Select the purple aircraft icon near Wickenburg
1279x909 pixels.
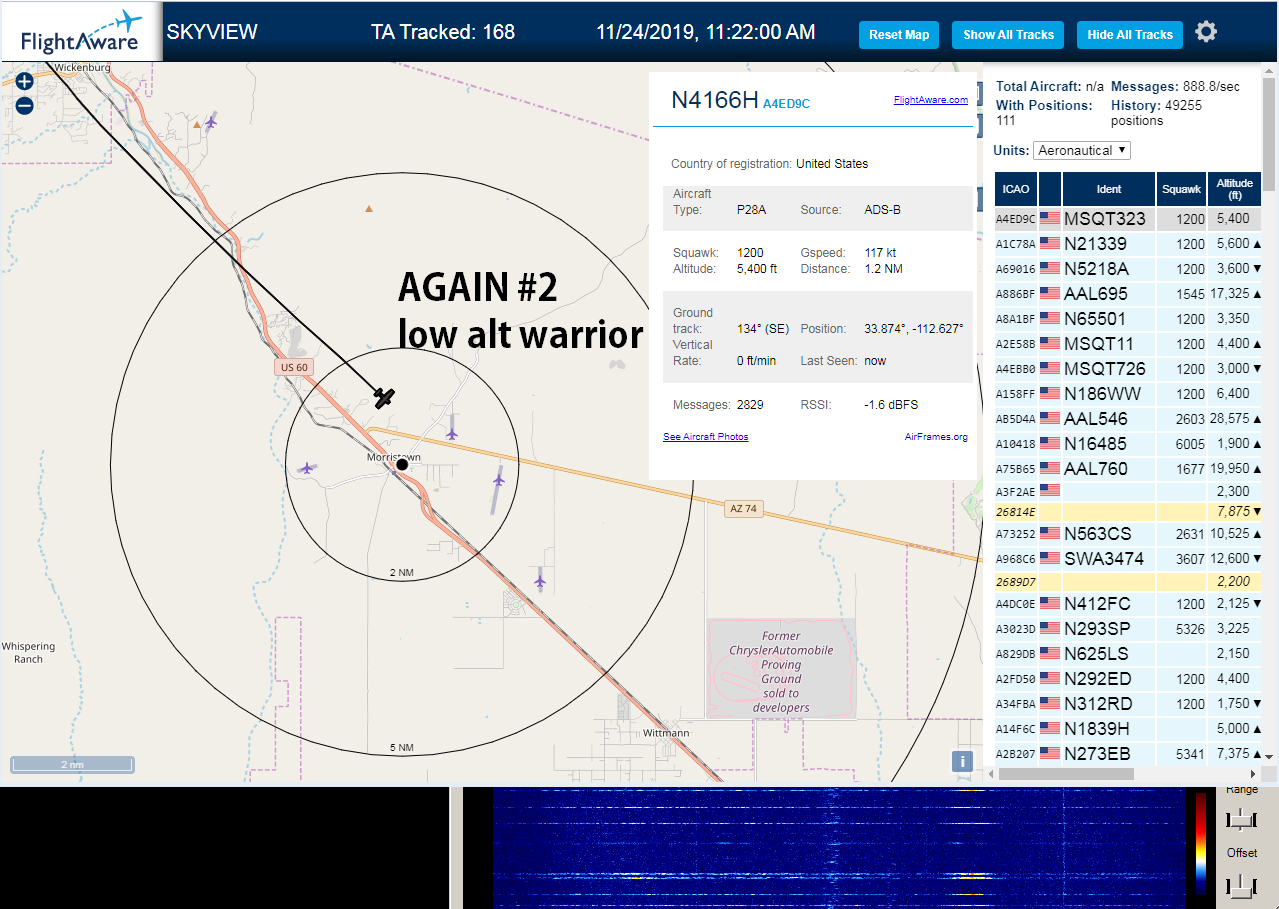pyautogui.click(x=211, y=122)
